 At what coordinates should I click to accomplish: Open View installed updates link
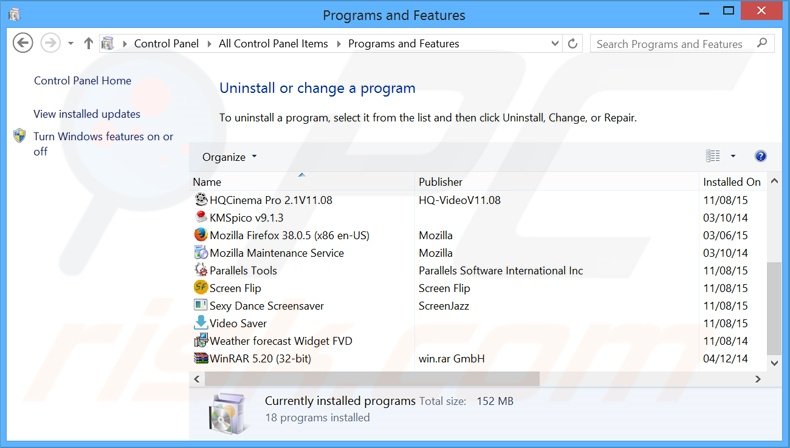point(87,114)
